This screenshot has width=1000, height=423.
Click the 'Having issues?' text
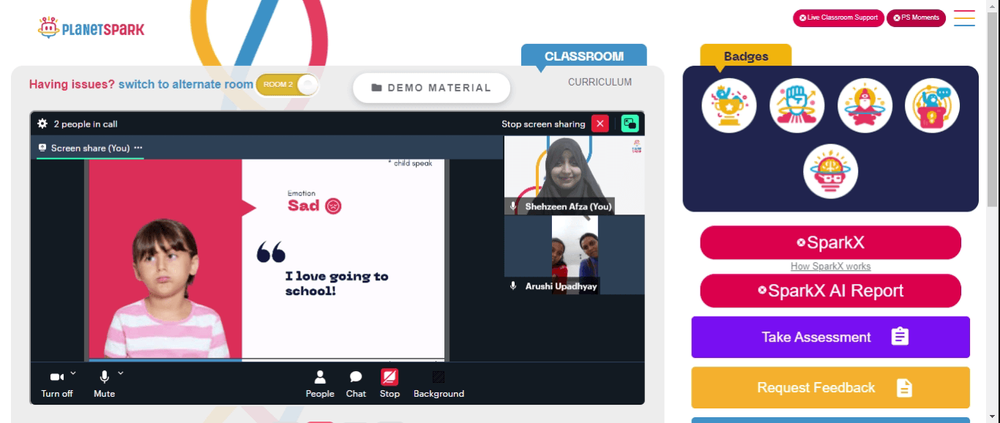click(72, 84)
